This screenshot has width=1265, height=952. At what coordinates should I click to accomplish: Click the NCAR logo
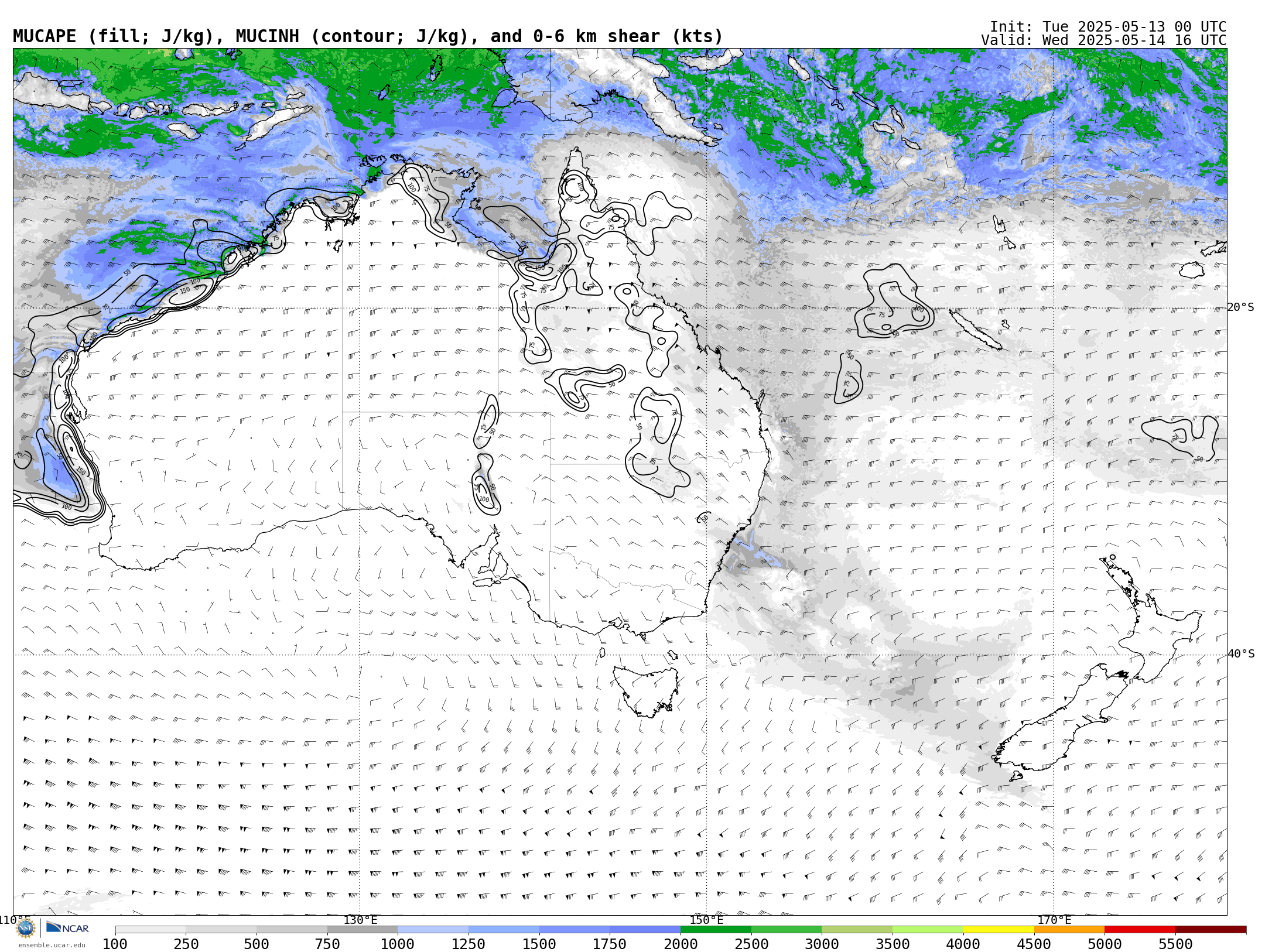67,928
